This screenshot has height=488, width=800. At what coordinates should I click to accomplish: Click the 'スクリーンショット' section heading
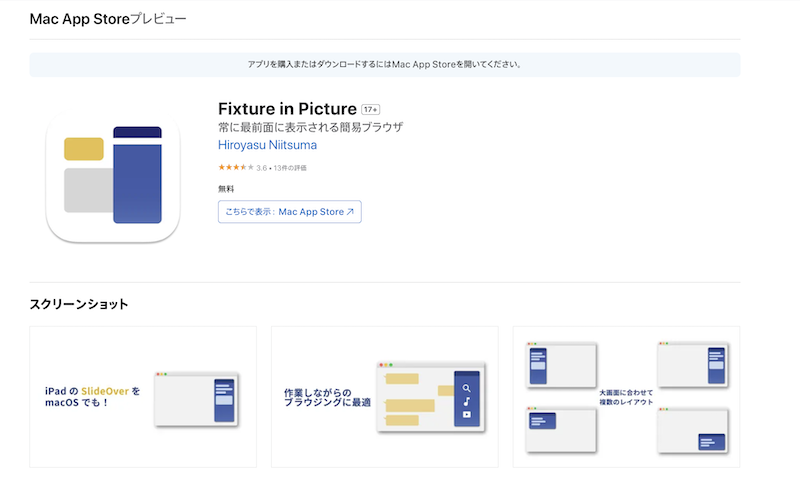79,304
